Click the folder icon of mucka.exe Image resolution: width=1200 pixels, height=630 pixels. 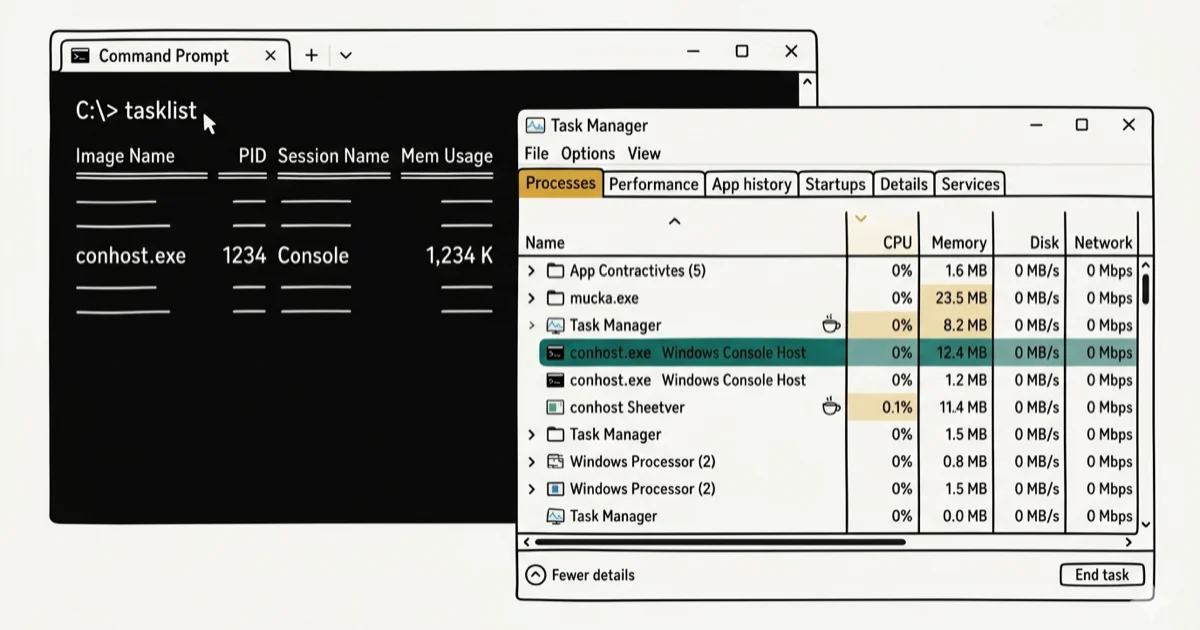point(555,298)
